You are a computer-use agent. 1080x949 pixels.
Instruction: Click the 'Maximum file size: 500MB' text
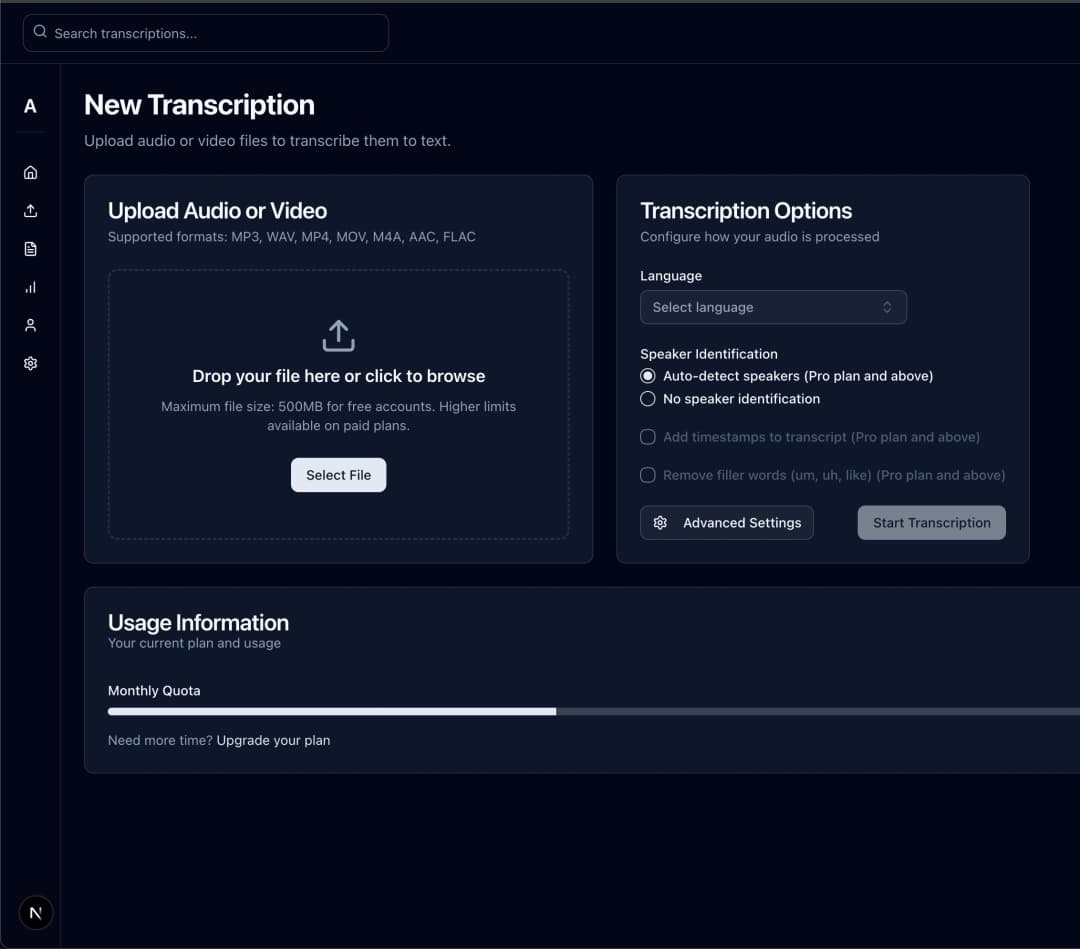click(338, 416)
